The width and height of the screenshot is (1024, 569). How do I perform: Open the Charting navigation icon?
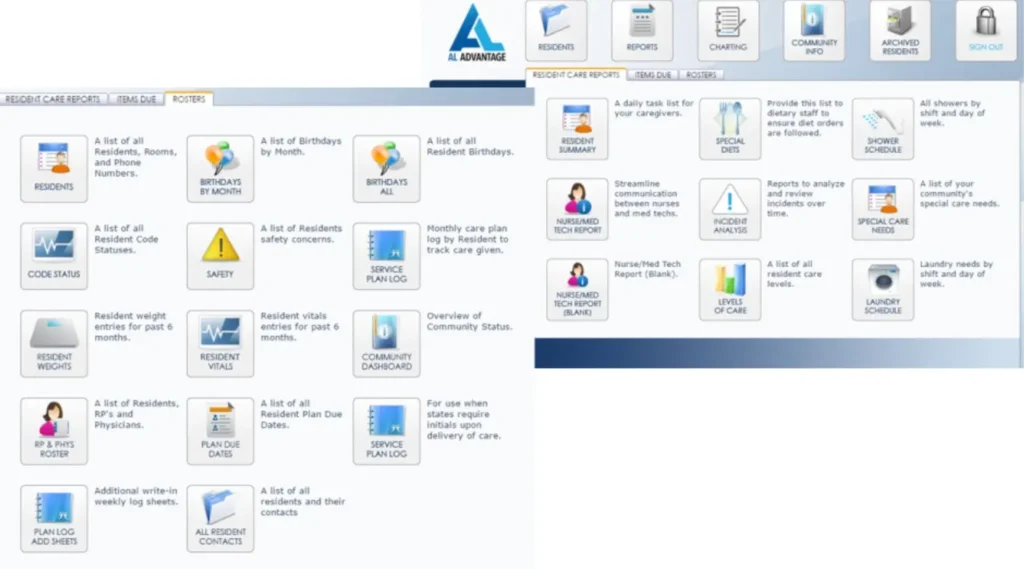[x=728, y=30]
